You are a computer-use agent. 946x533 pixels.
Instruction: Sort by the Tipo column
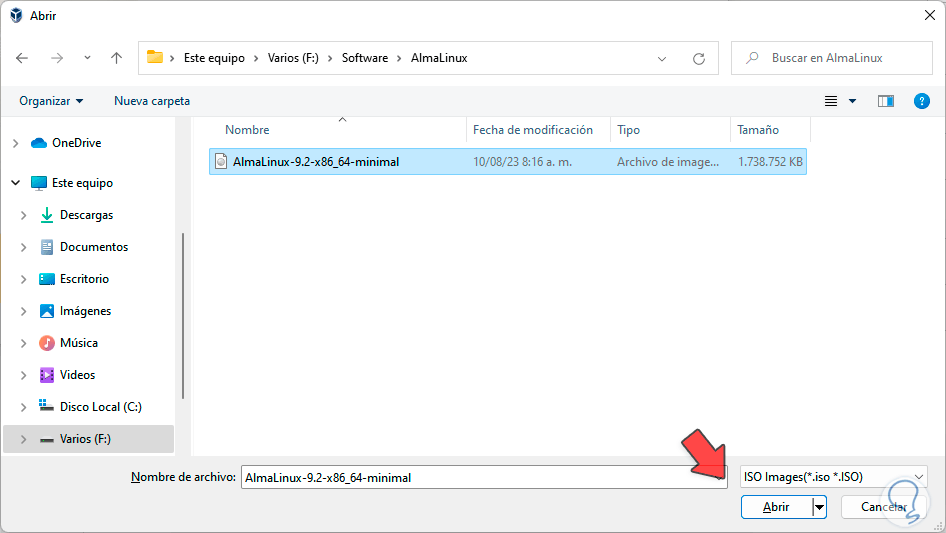pyautogui.click(x=628, y=130)
